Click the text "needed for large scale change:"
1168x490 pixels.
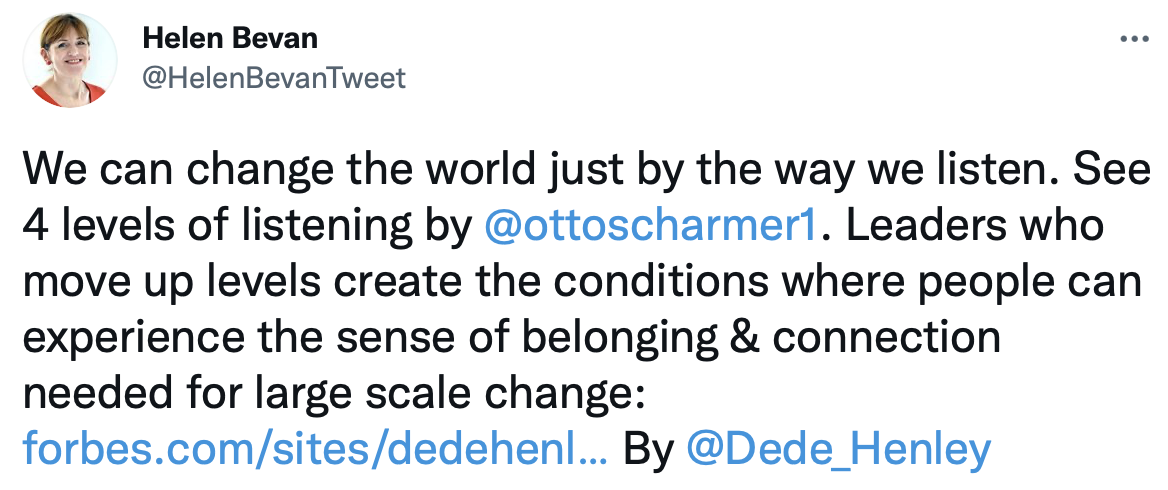coord(332,394)
